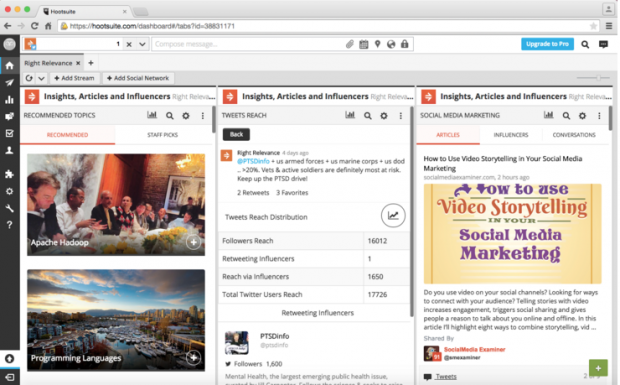Click the Upgrade to Pro button
620x385 pixels.
coord(547,44)
